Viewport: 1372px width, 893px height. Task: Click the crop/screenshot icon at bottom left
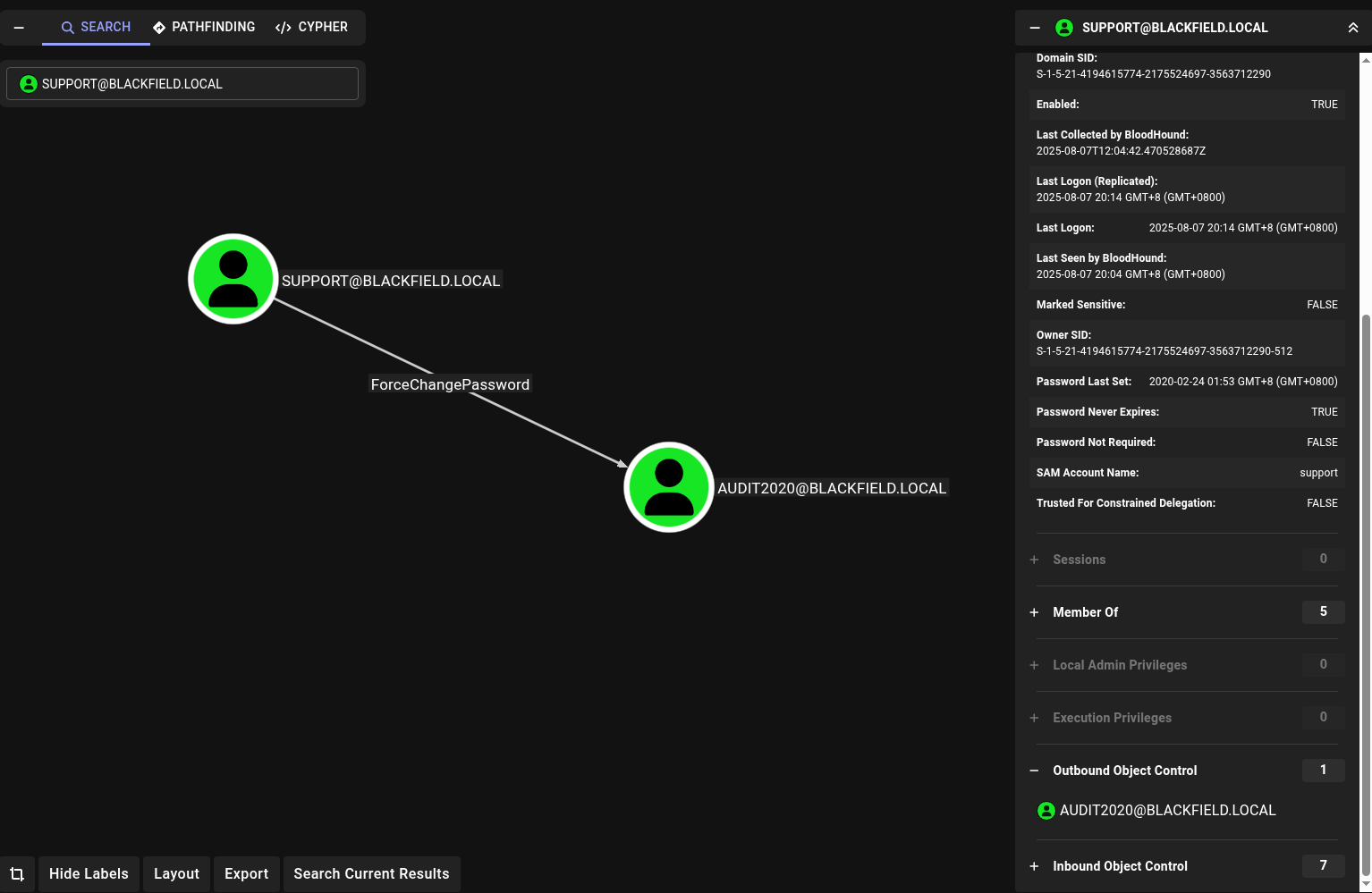pos(17,874)
